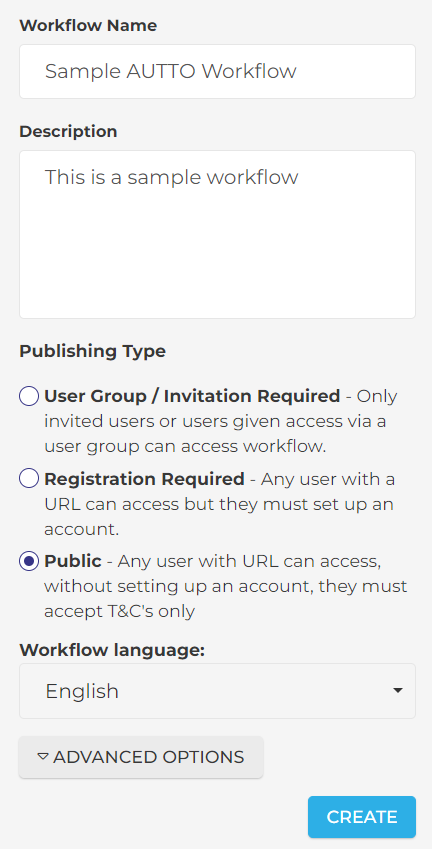Click the "Sample AUTTO Workflow" text

(x=171, y=71)
